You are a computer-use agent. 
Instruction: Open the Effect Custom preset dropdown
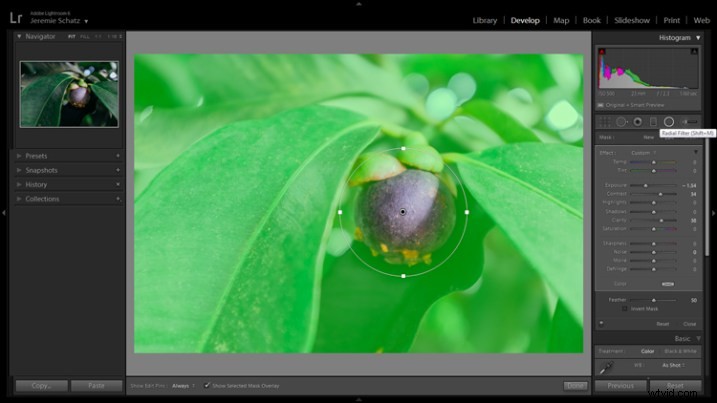click(643, 153)
